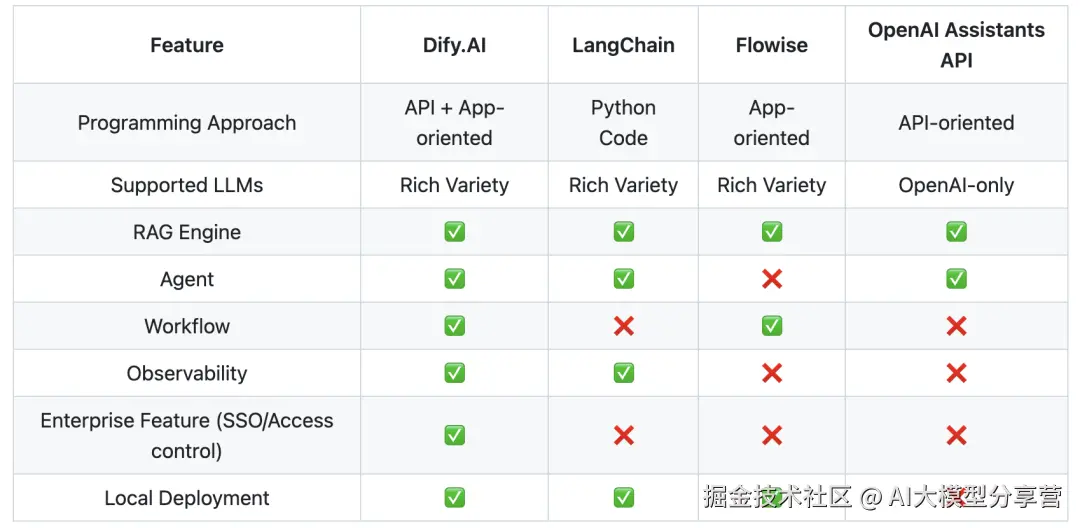Click the Programming Approach row label
This screenshot has width=1080, height=528.
[x=187, y=123]
